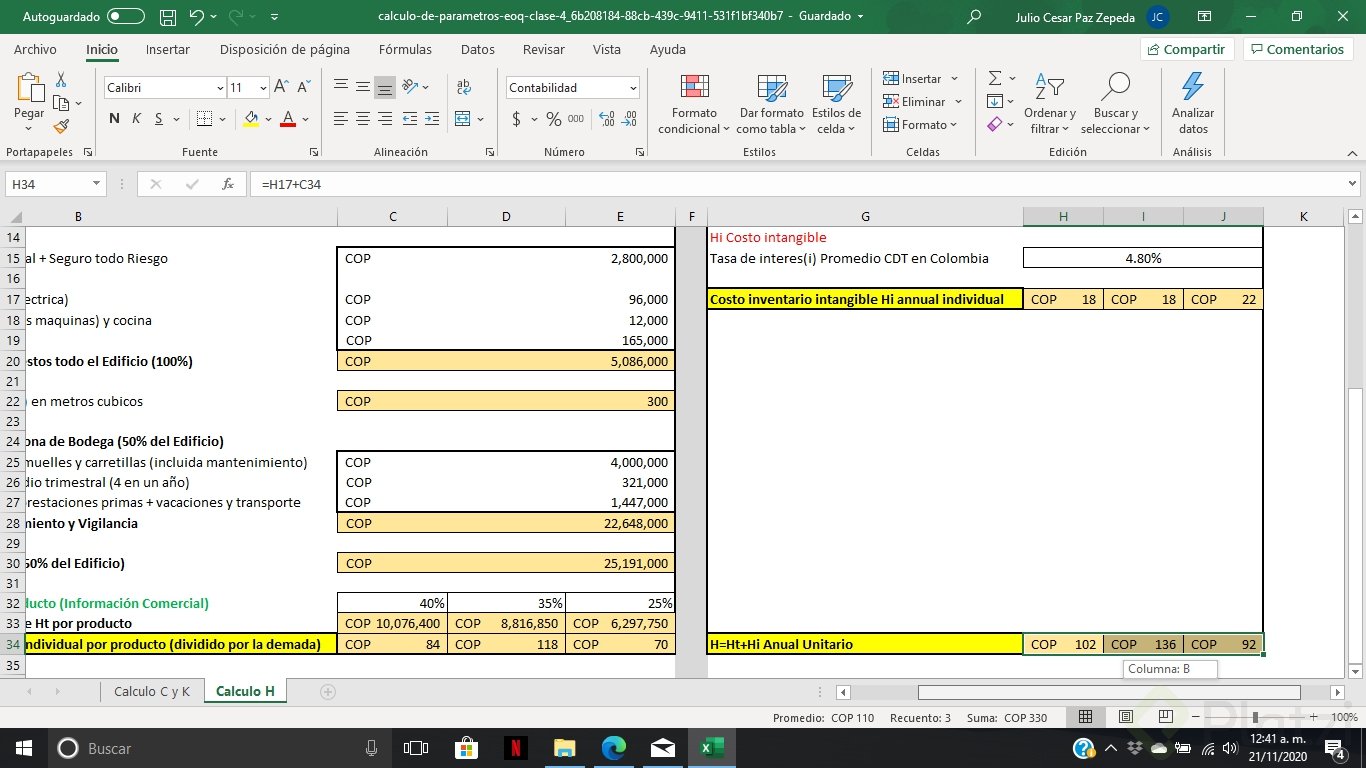
Task: Open Formato condicional options
Action: tap(692, 103)
